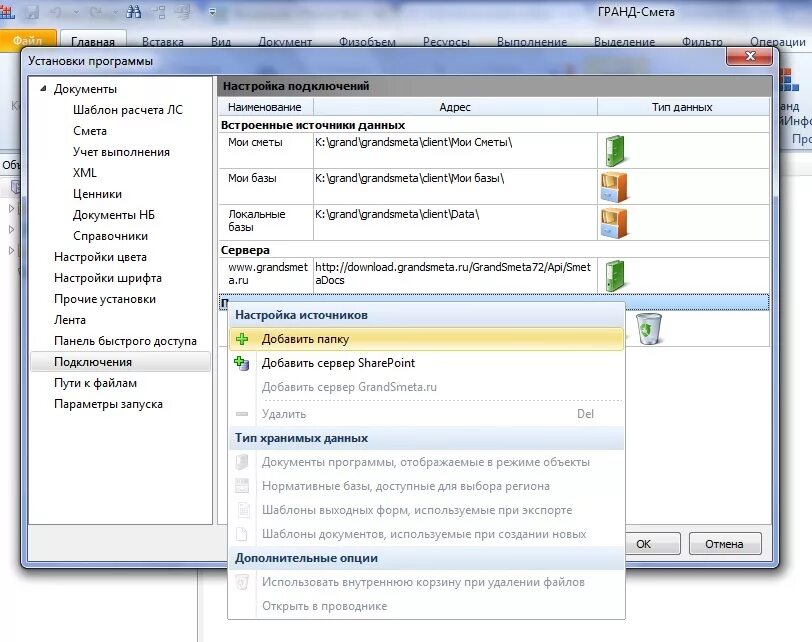Confirm settings with the OK button
This screenshot has height=642, width=812.
coord(652,544)
